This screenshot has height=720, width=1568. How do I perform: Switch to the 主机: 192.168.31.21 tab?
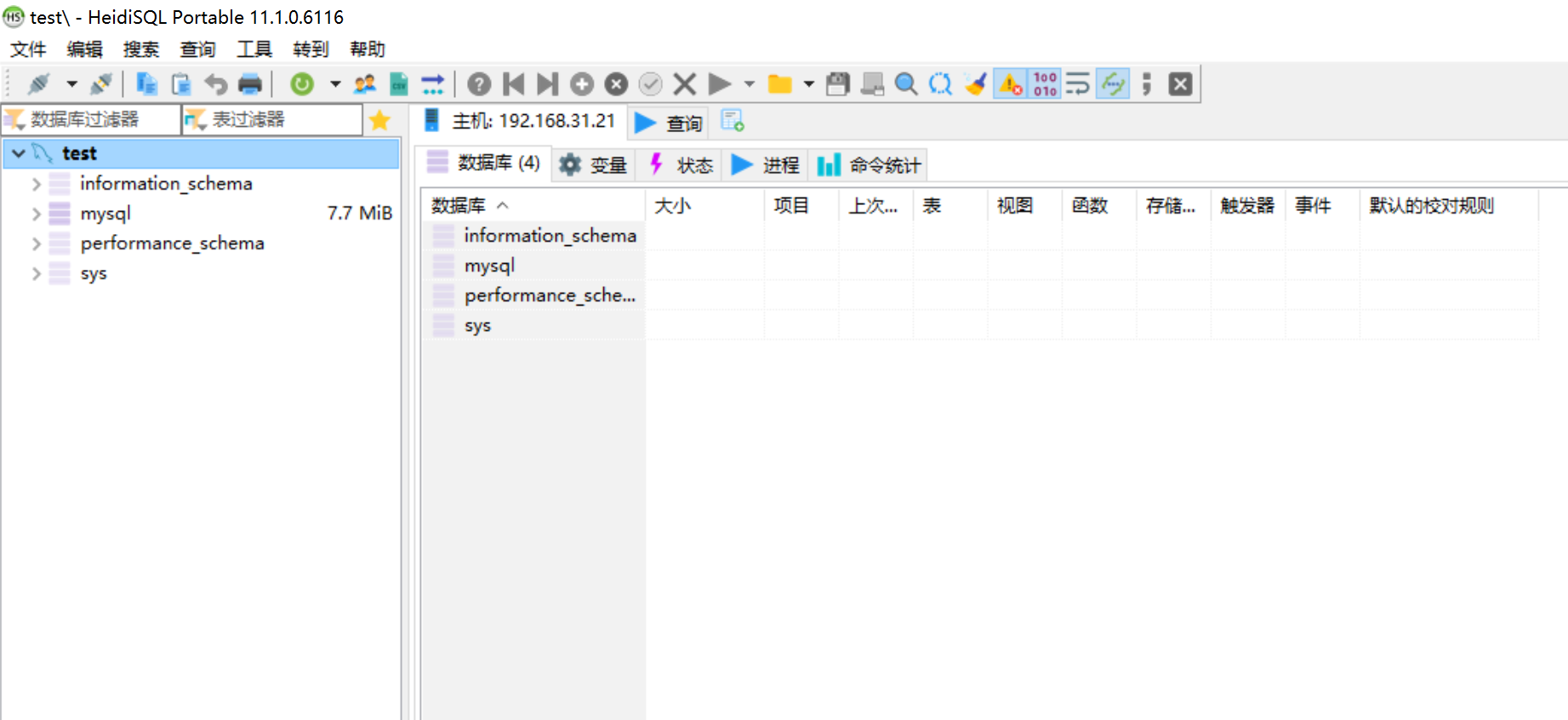521,121
